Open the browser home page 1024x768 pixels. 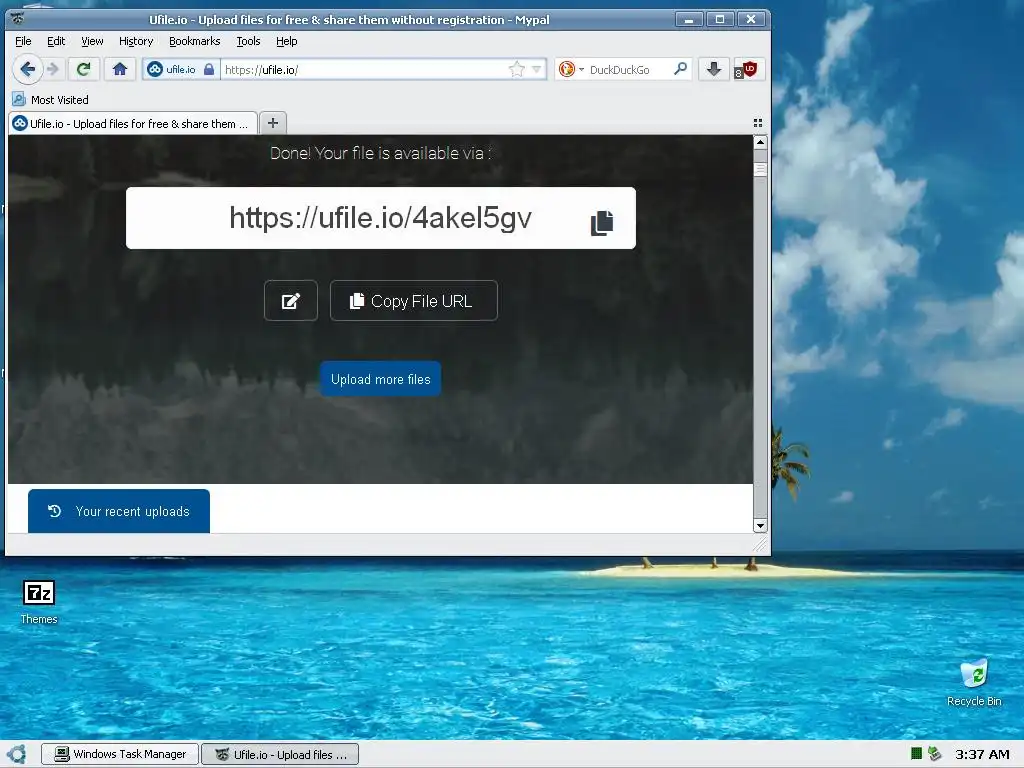[120, 69]
